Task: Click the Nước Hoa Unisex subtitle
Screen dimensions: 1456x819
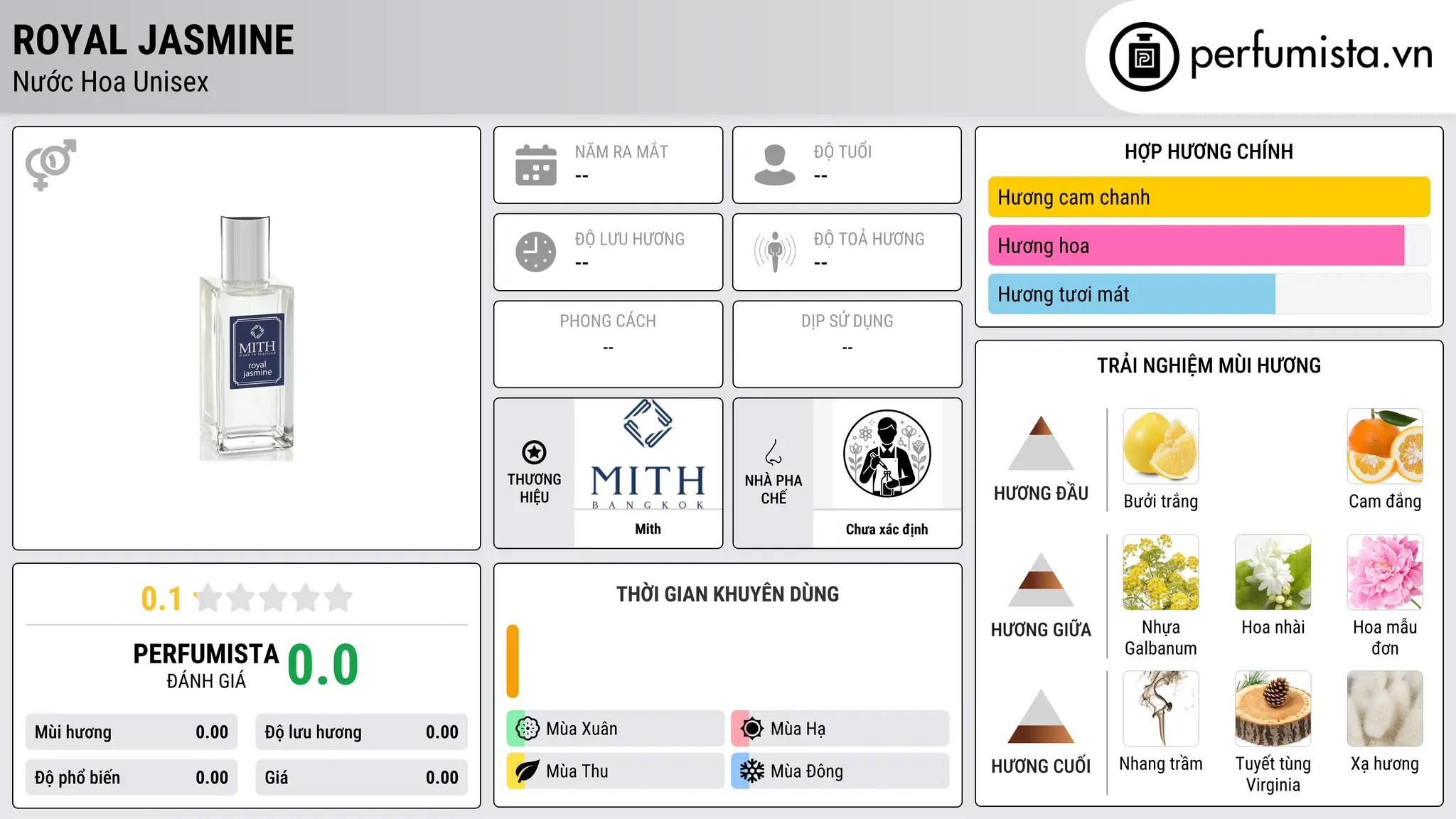Action: [111, 82]
